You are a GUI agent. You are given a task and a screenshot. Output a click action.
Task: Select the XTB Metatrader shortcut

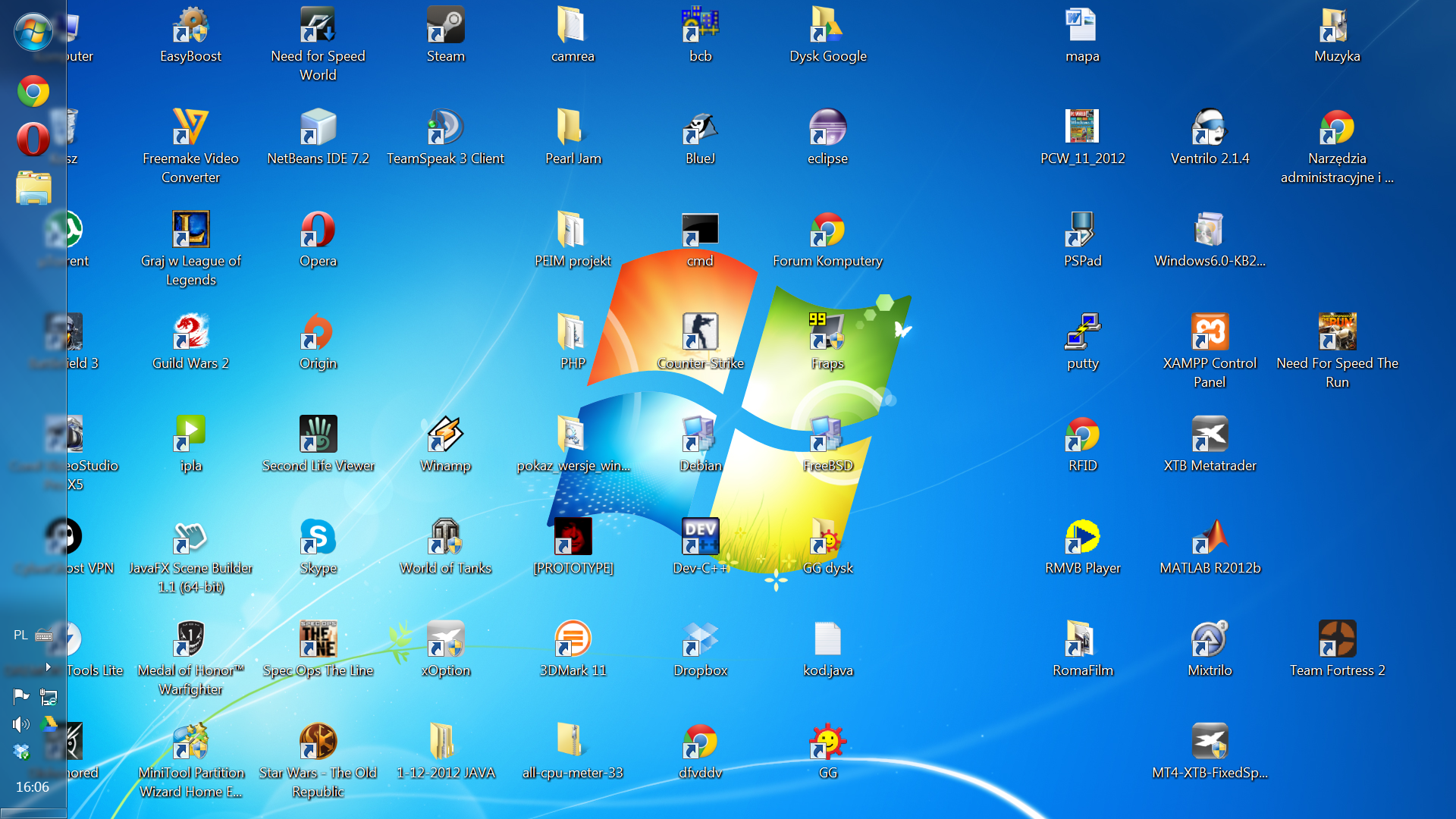click(x=1210, y=444)
